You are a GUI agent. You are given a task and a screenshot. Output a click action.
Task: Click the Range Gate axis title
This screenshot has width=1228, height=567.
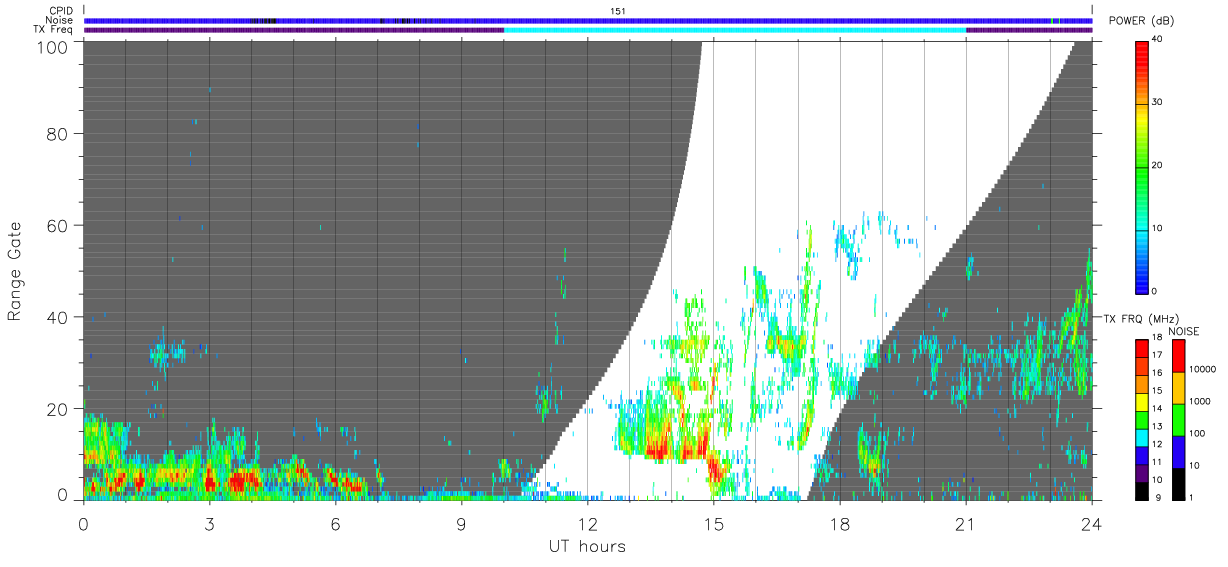pyautogui.click(x=15, y=271)
